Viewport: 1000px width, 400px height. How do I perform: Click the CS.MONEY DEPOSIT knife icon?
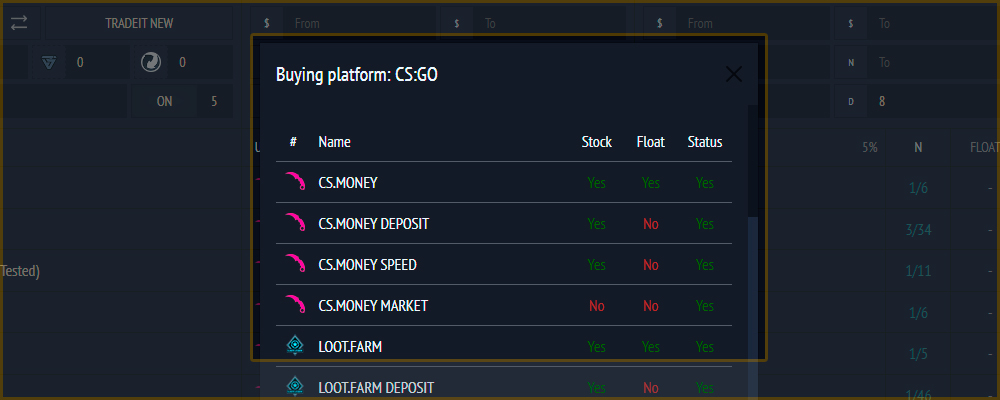(294, 223)
